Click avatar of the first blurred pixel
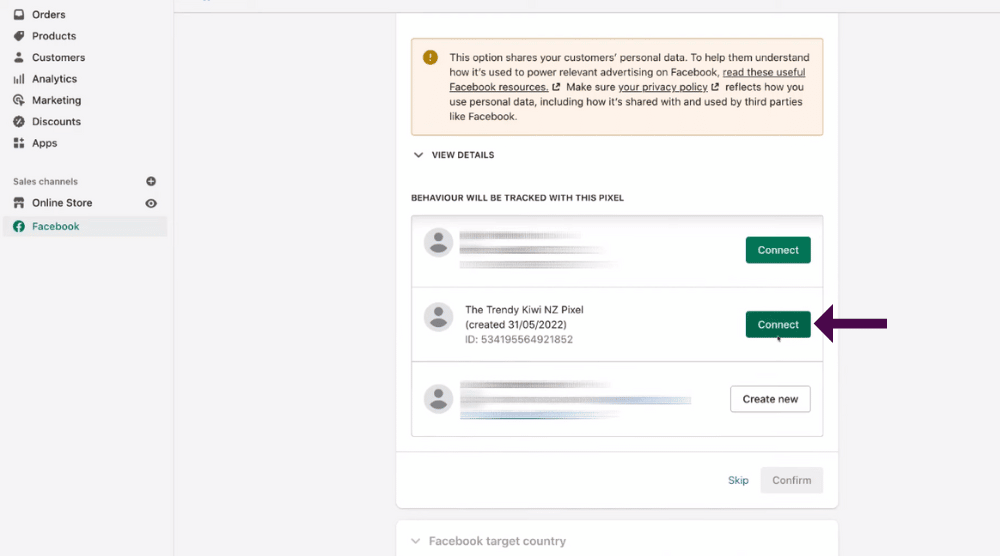The height and width of the screenshot is (556, 1000). click(439, 242)
